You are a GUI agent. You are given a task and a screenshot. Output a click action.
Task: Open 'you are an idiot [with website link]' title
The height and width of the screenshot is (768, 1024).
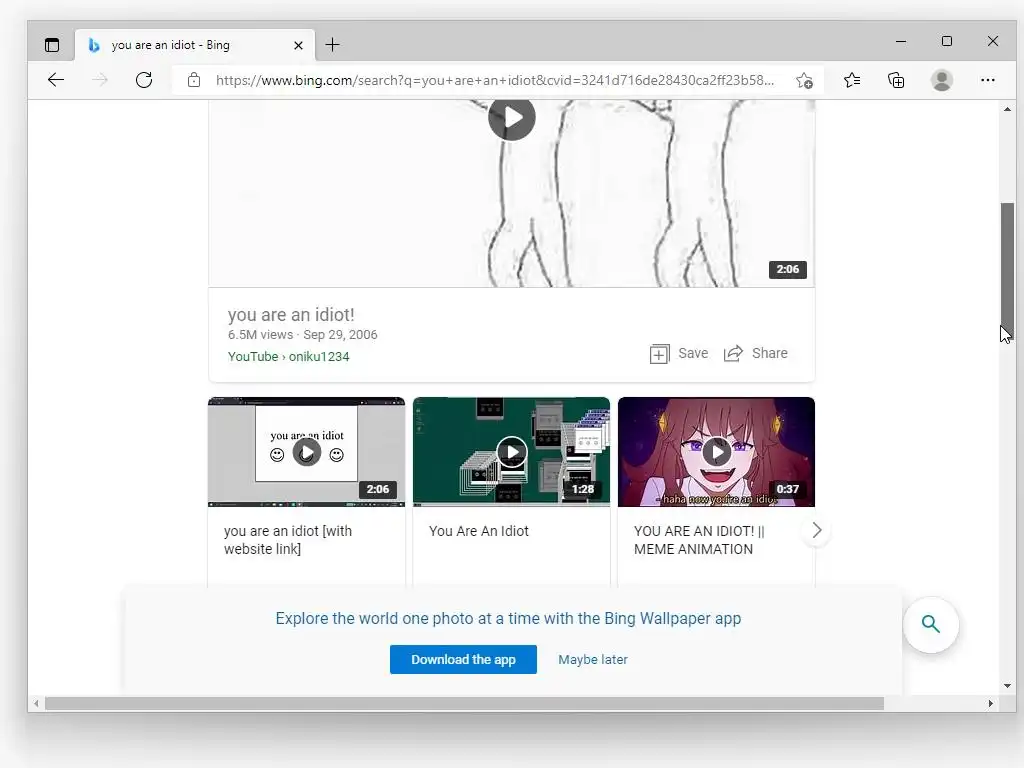coord(288,540)
